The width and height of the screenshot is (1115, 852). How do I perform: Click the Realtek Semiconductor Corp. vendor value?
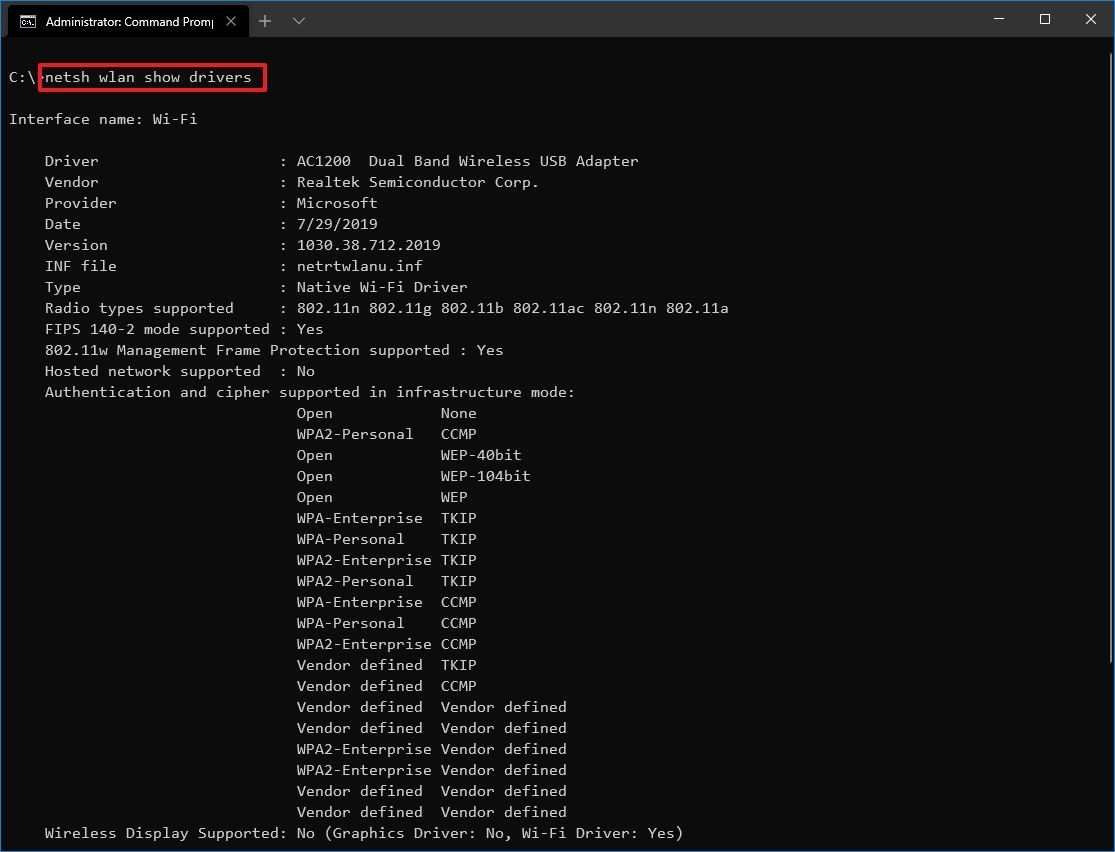(417, 182)
